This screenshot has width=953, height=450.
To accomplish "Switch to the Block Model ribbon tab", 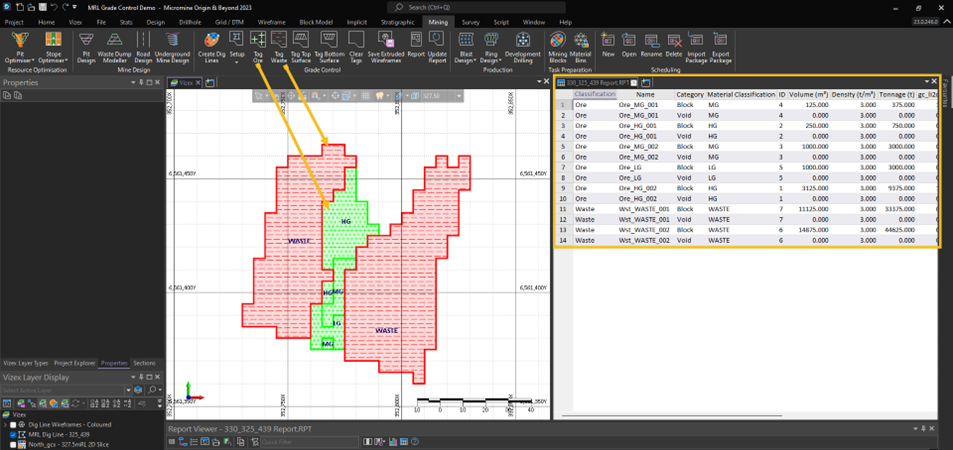I will pyautogui.click(x=316, y=21).
